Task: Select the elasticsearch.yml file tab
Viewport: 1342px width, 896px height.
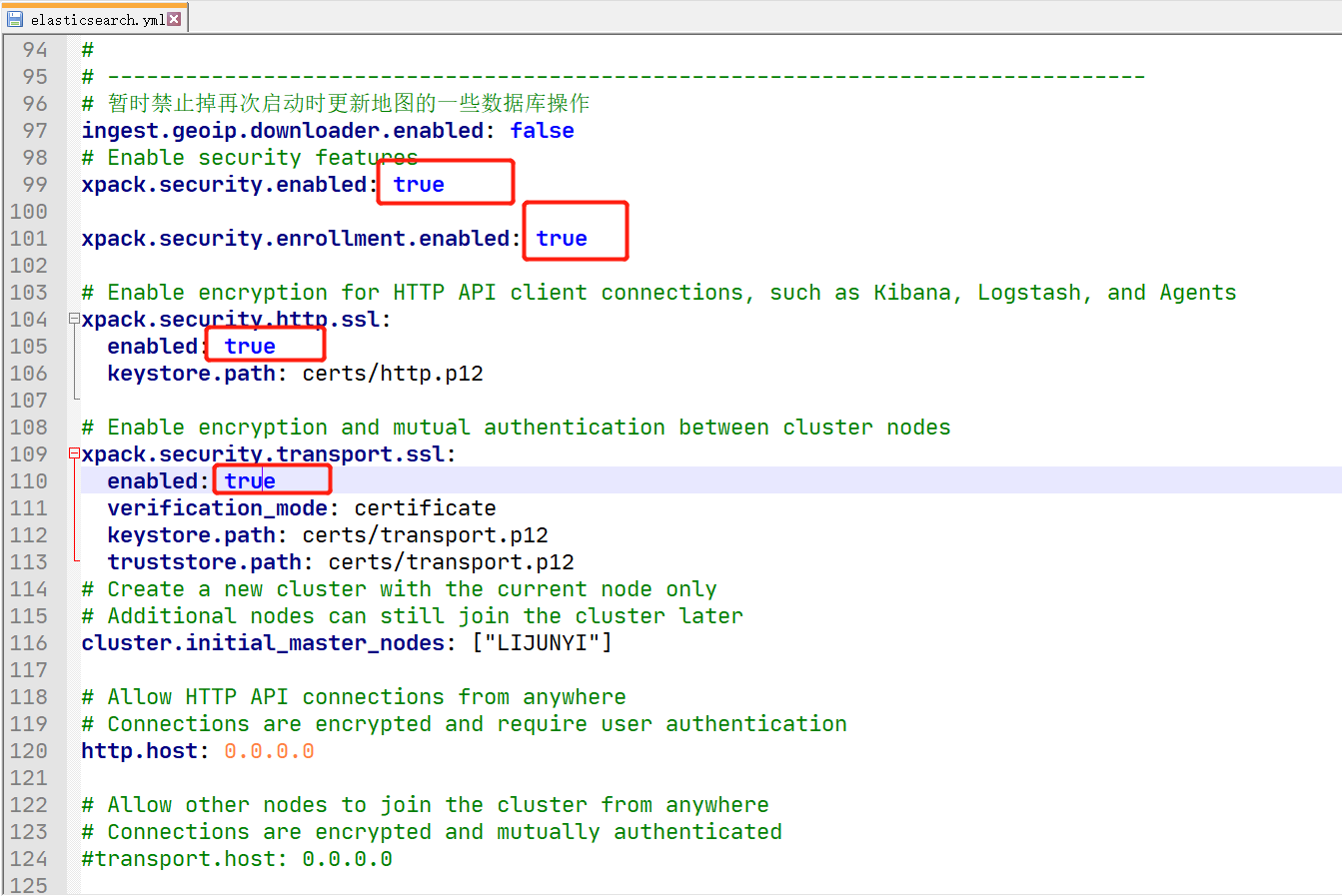Action: click(x=97, y=19)
